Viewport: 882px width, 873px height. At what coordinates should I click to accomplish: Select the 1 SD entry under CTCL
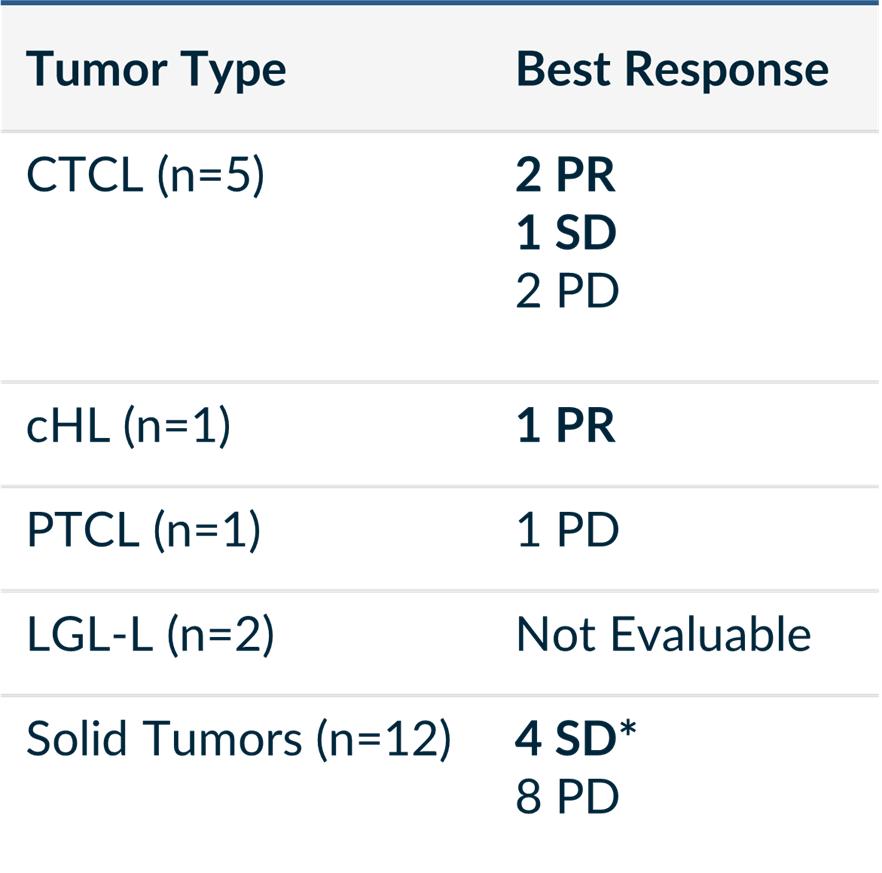(566, 234)
